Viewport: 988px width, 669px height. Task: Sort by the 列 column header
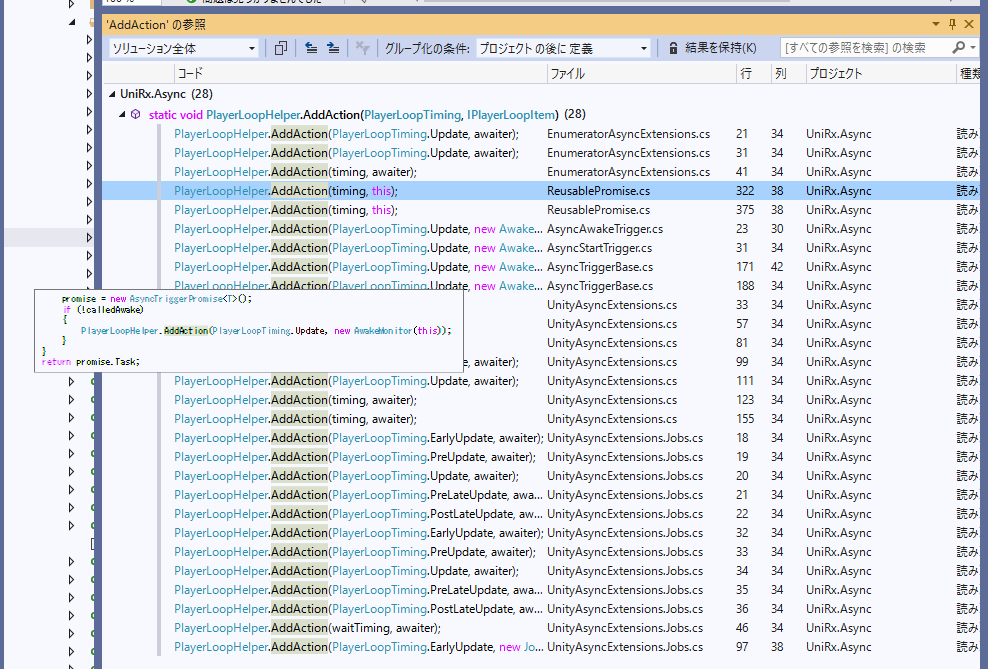point(788,74)
